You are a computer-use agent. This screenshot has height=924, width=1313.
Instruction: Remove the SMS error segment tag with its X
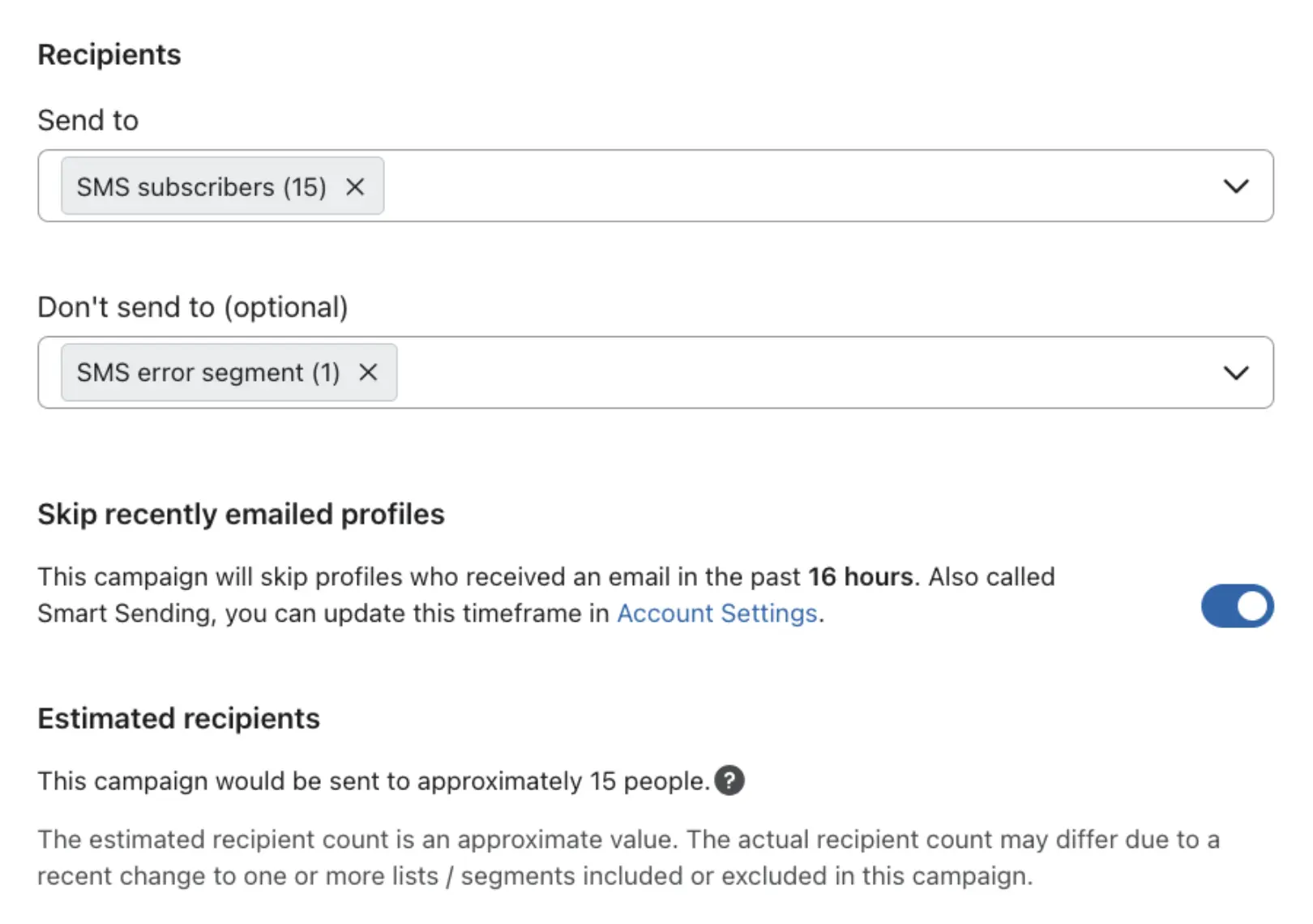pos(368,373)
